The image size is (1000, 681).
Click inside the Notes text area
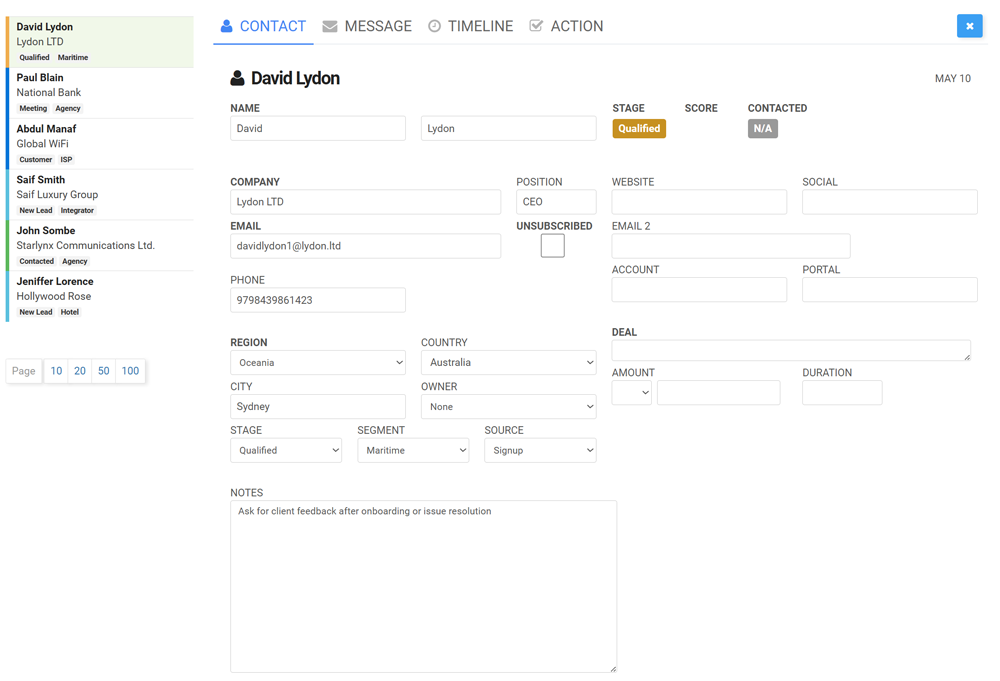click(423, 586)
